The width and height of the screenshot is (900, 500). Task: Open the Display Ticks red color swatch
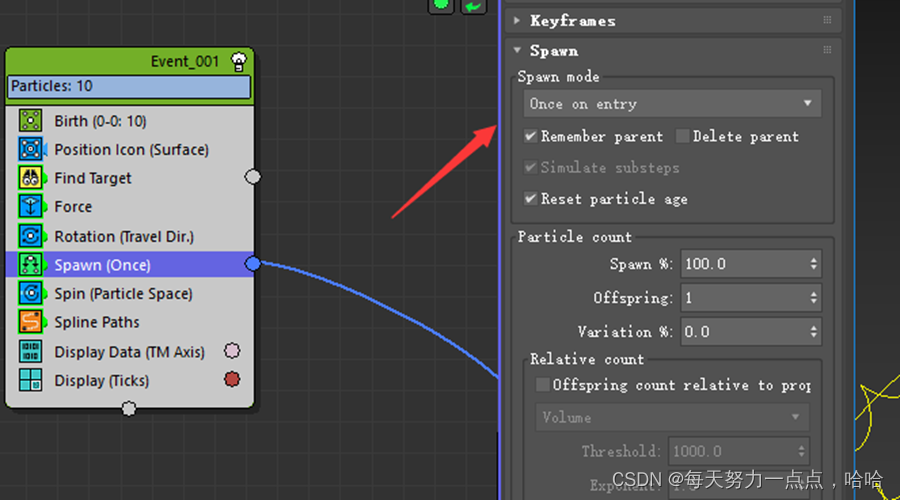(x=232, y=379)
